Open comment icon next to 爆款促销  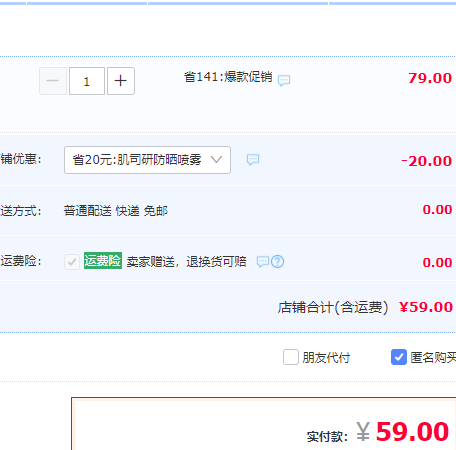point(284,80)
